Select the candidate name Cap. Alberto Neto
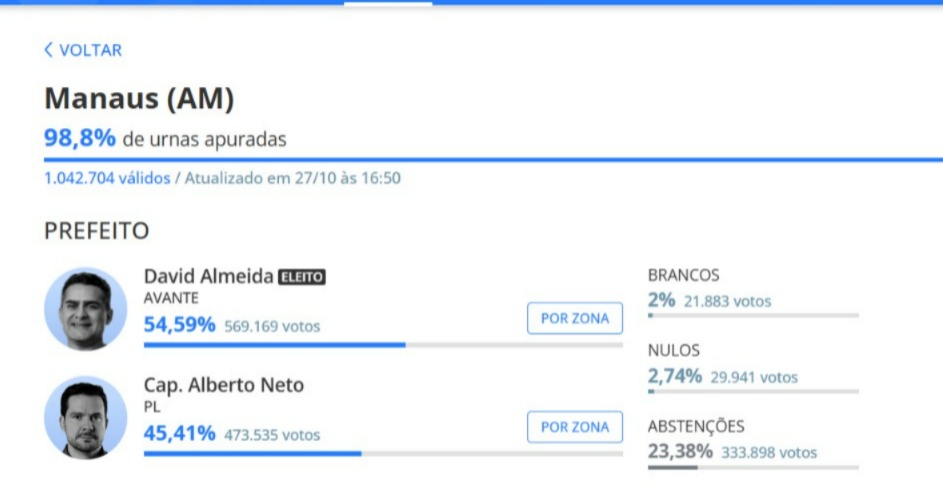Viewport: 943px width, 502px height. pos(224,385)
